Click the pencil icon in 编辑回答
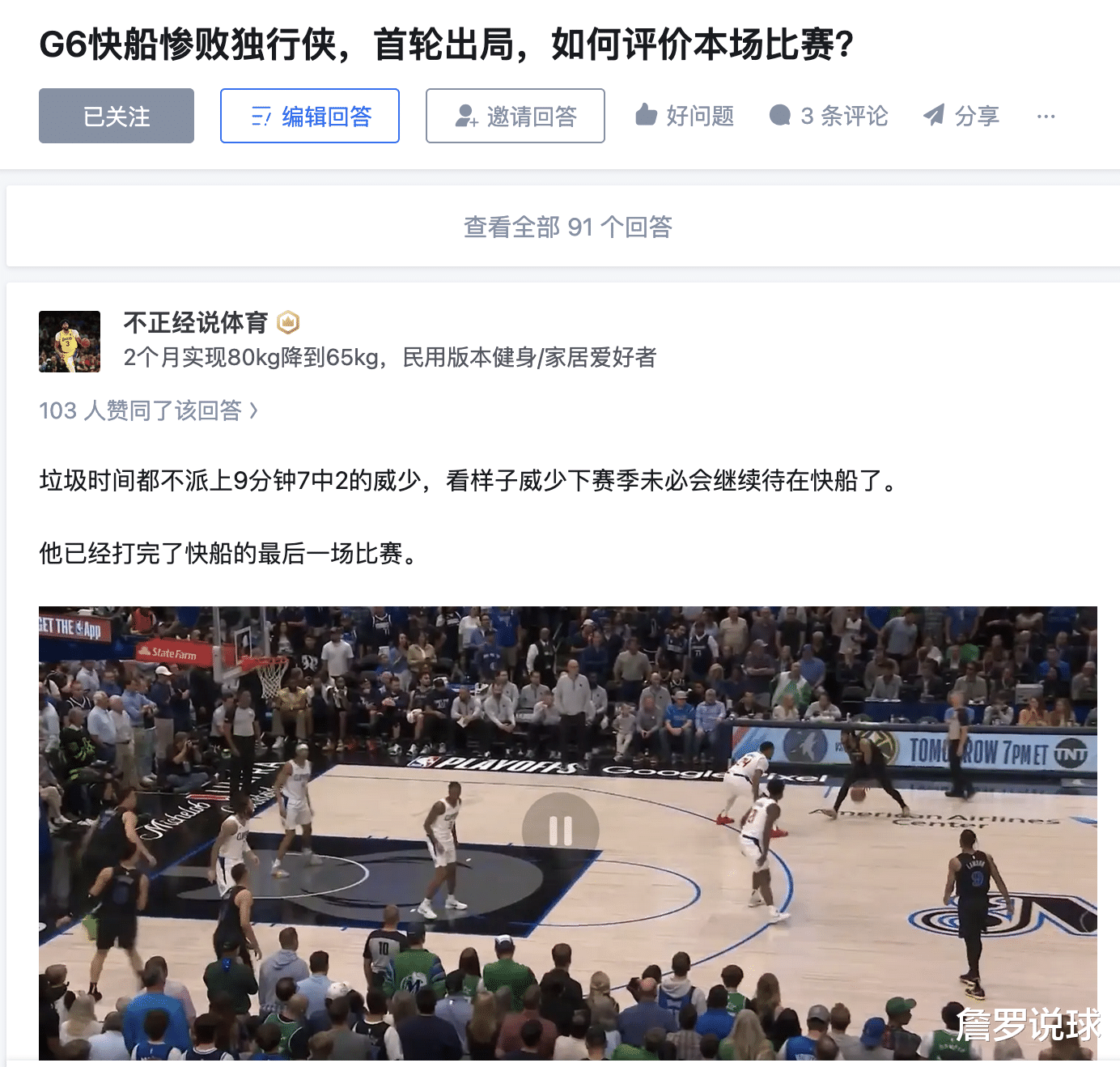 coord(261,117)
